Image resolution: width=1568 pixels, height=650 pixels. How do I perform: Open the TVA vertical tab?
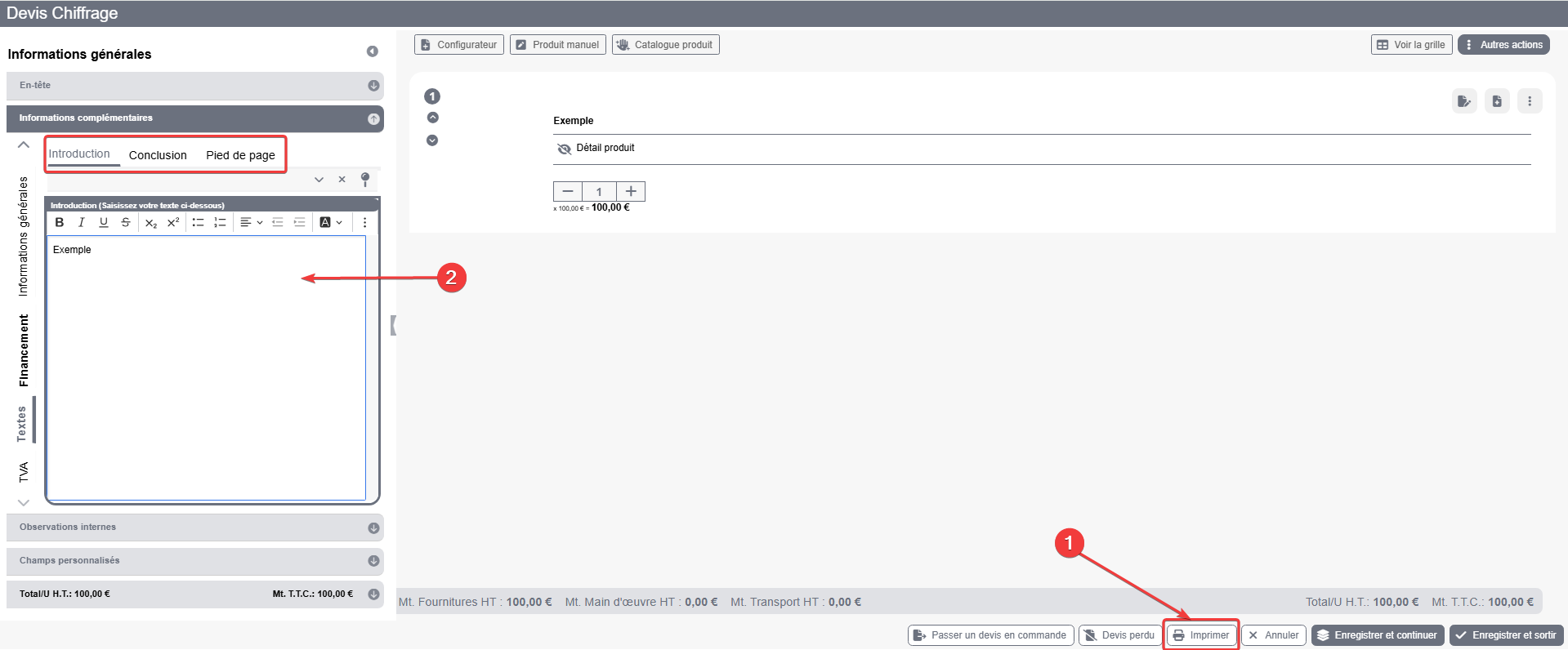24,472
